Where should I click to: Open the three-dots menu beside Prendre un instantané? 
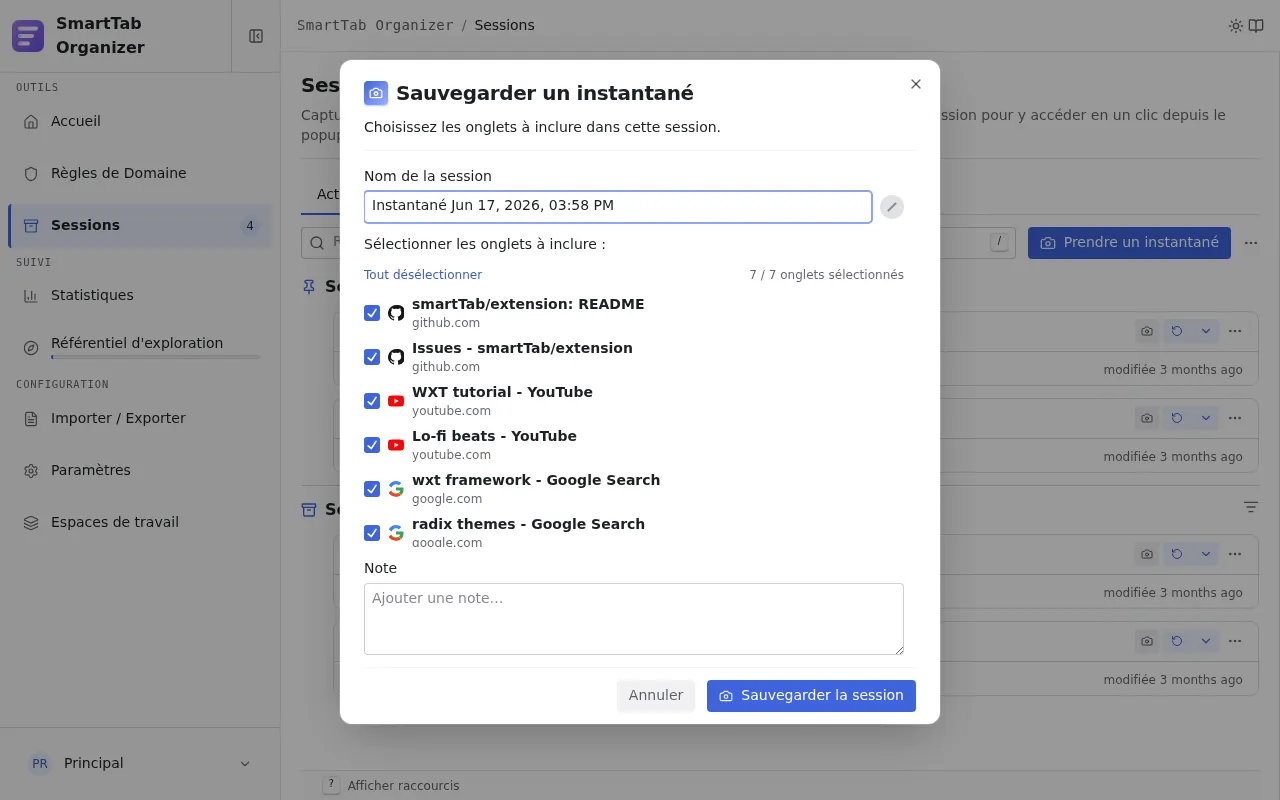point(1251,243)
